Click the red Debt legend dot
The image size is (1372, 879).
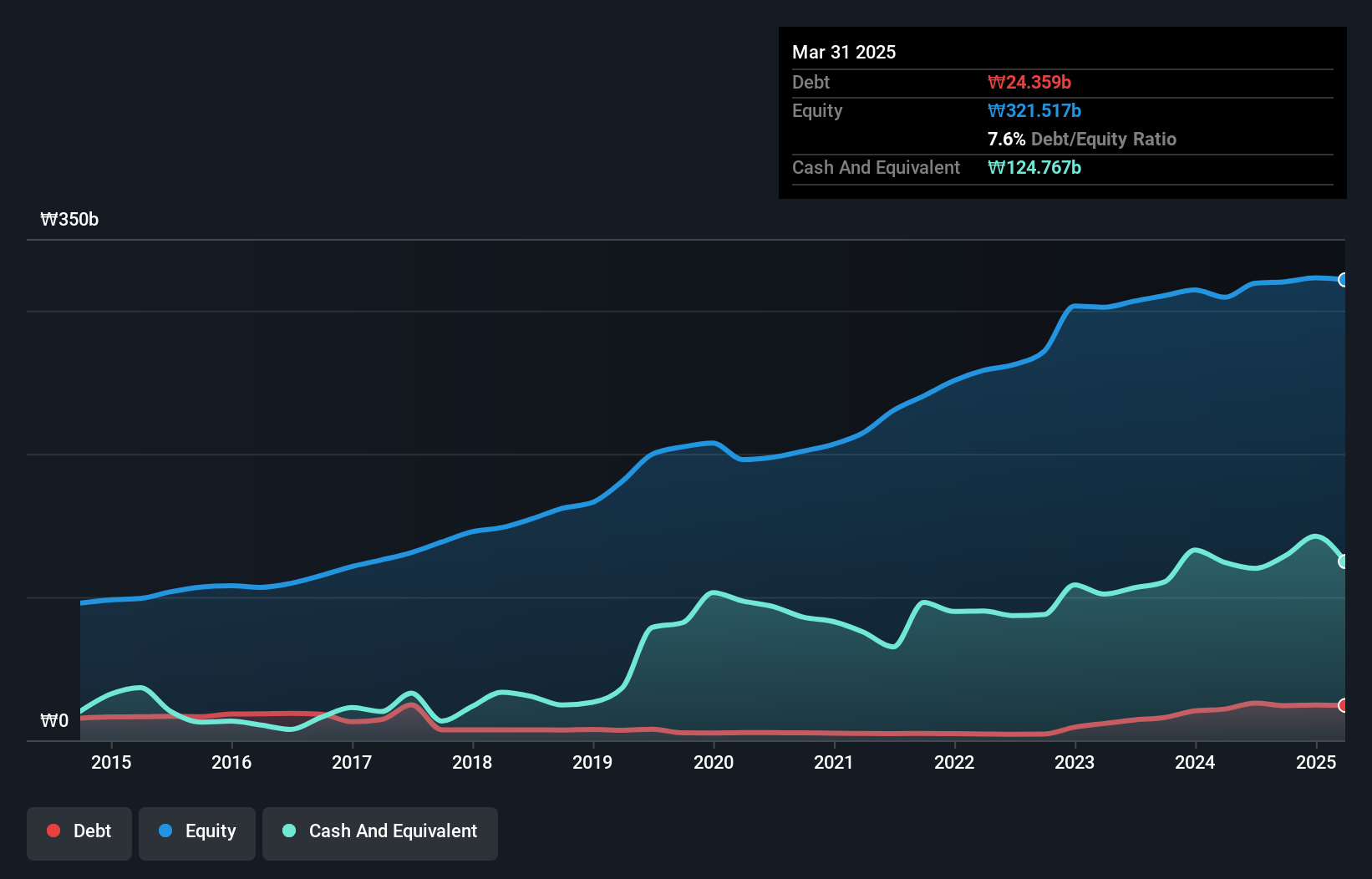tap(52, 831)
